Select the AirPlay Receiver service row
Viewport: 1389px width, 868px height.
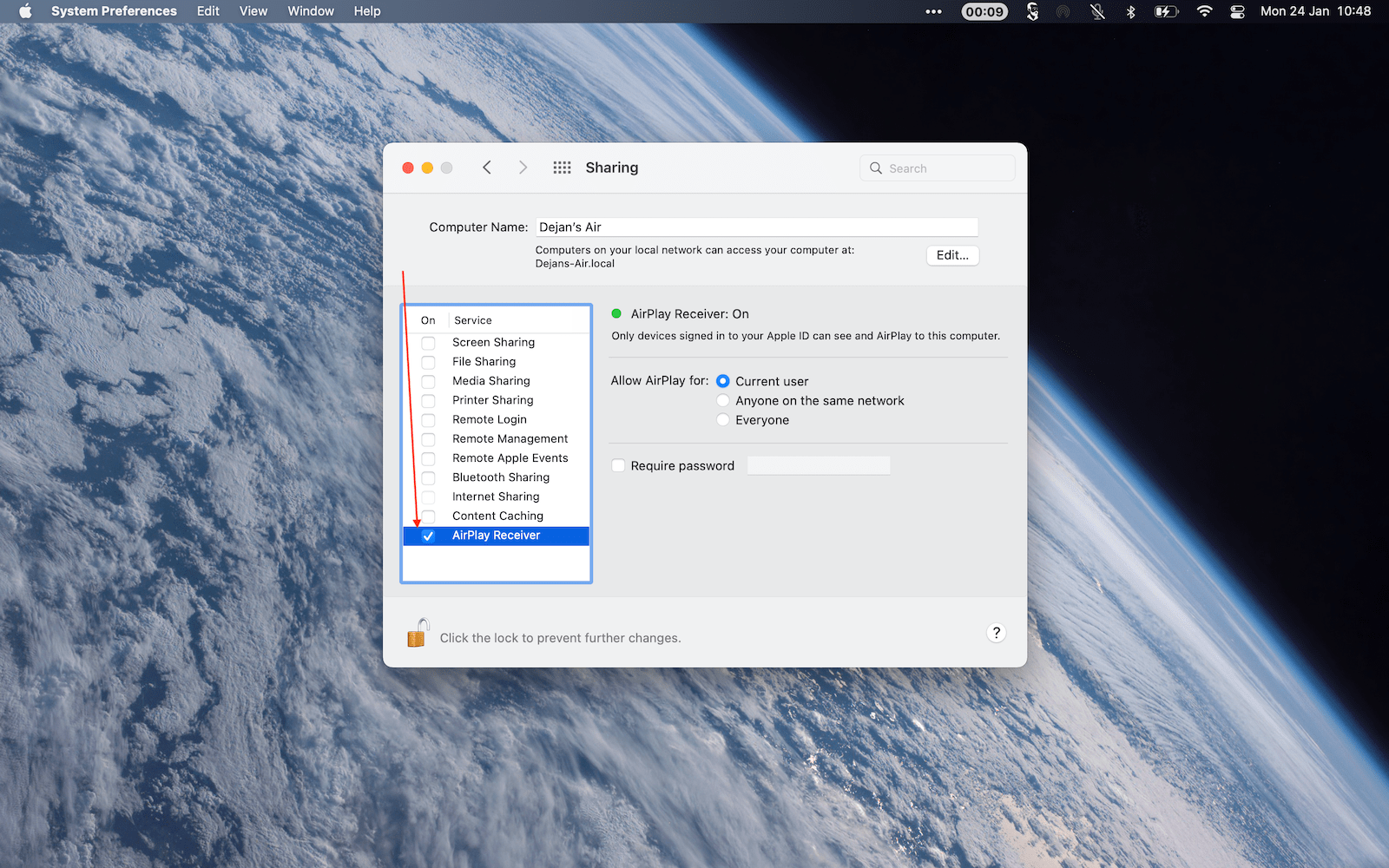(497, 536)
